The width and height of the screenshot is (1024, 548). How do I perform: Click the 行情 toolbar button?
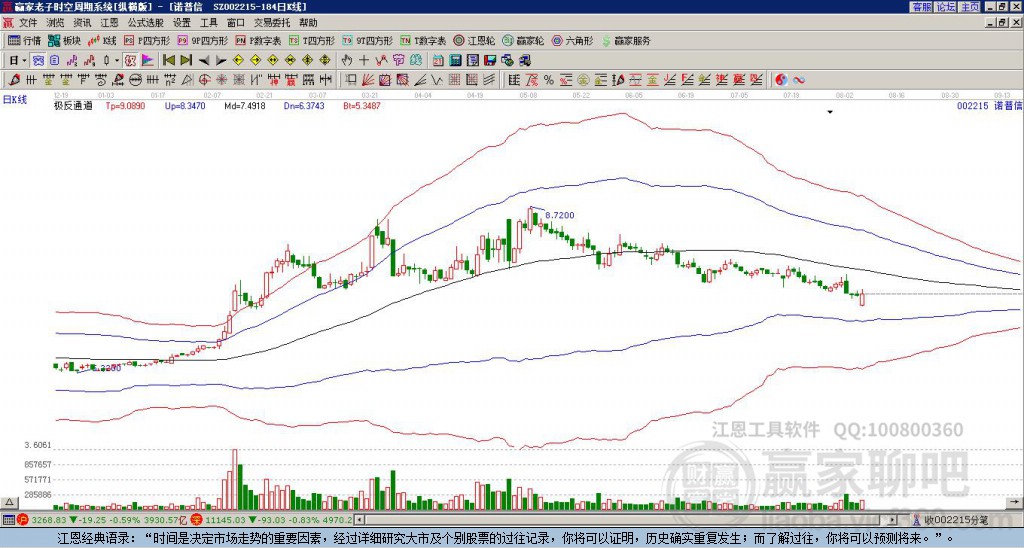(24, 40)
